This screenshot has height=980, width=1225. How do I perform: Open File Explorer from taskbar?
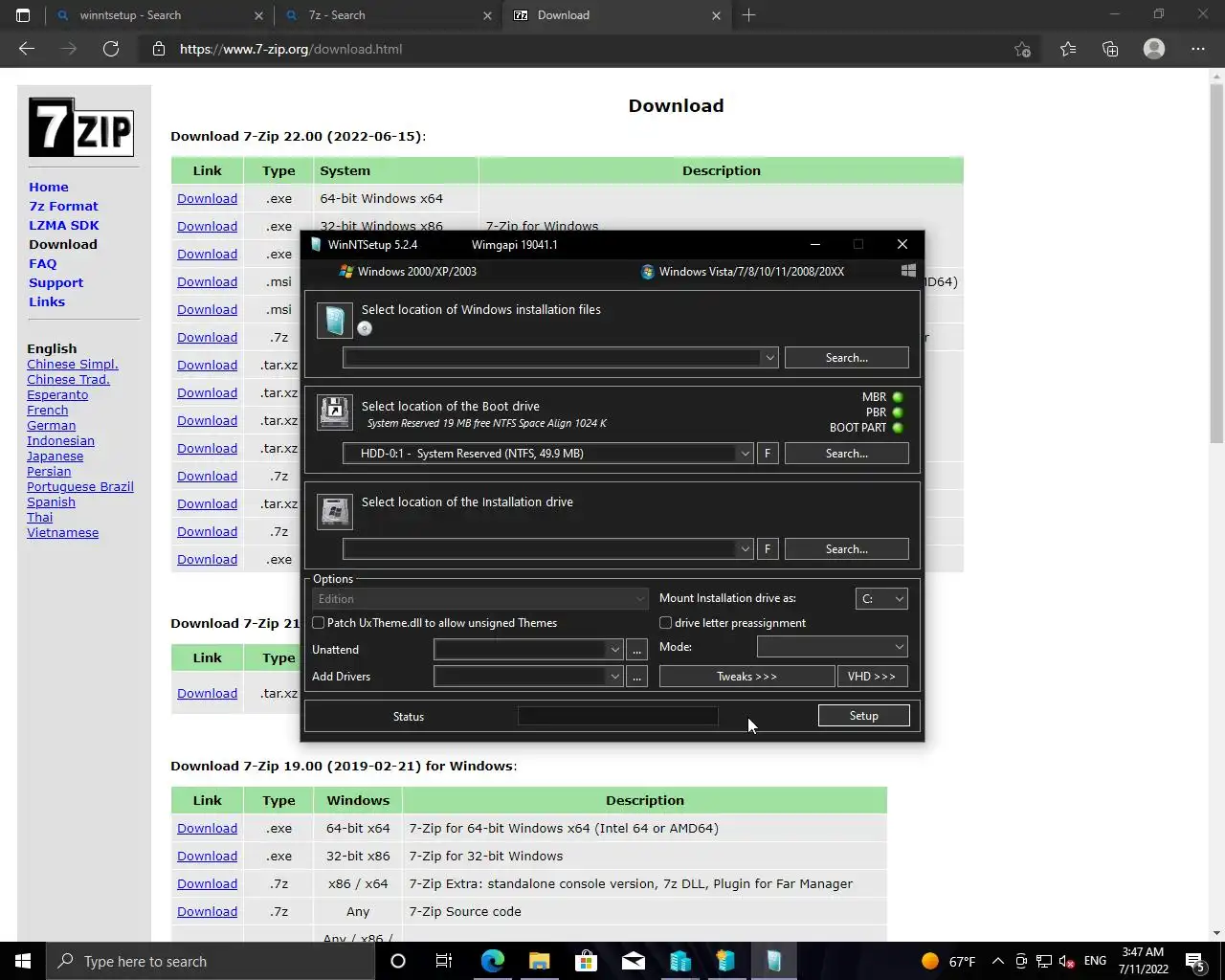click(x=540, y=961)
